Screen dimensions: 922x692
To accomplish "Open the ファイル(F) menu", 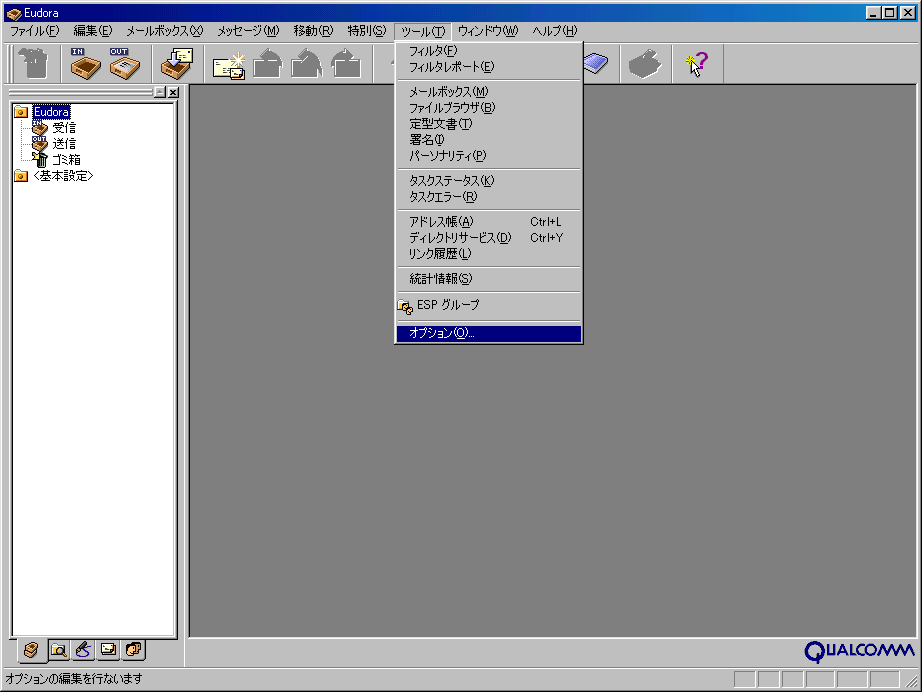I will click(35, 31).
